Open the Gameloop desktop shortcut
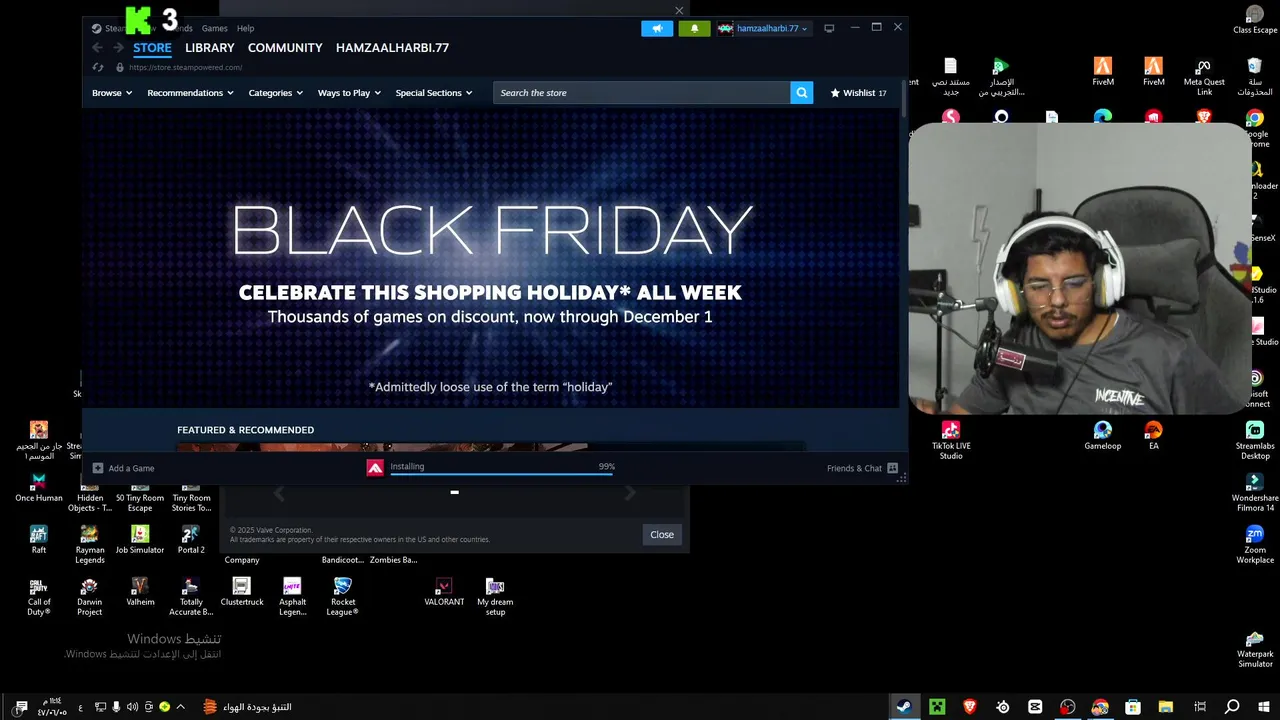Viewport: 1280px width, 720px height. (1103, 436)
